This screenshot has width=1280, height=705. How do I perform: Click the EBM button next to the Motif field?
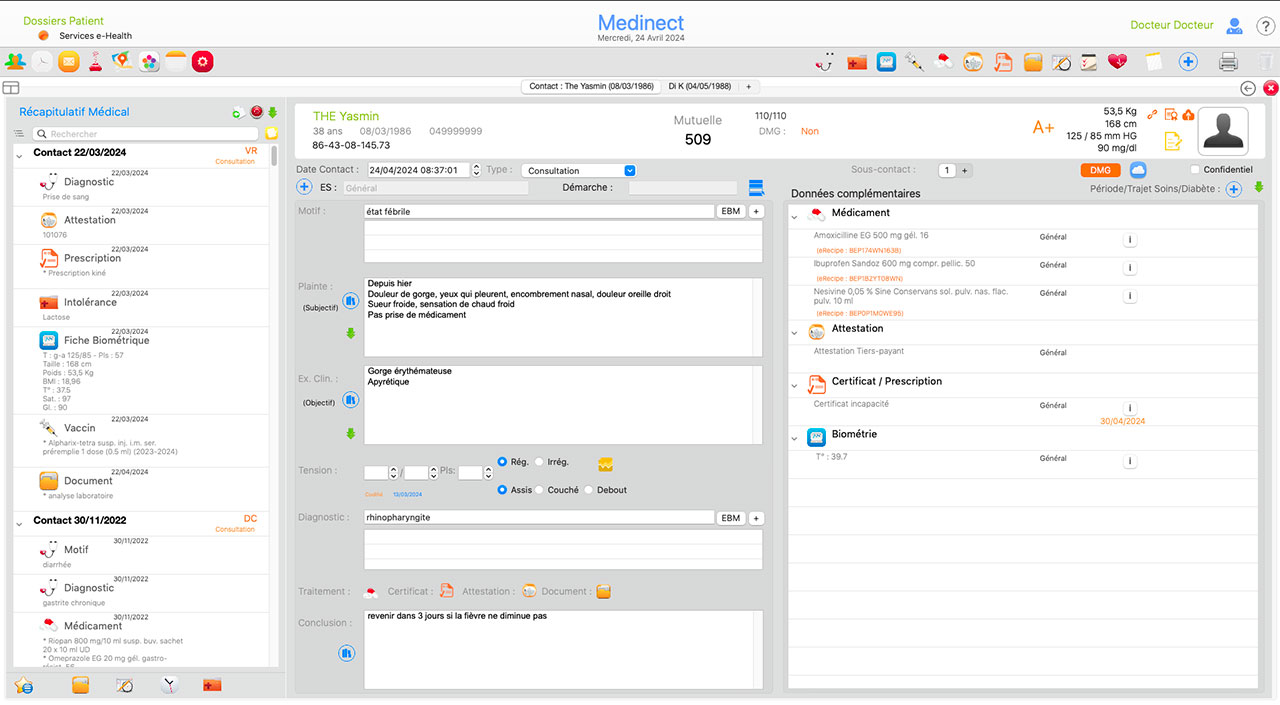coord(731,211)
